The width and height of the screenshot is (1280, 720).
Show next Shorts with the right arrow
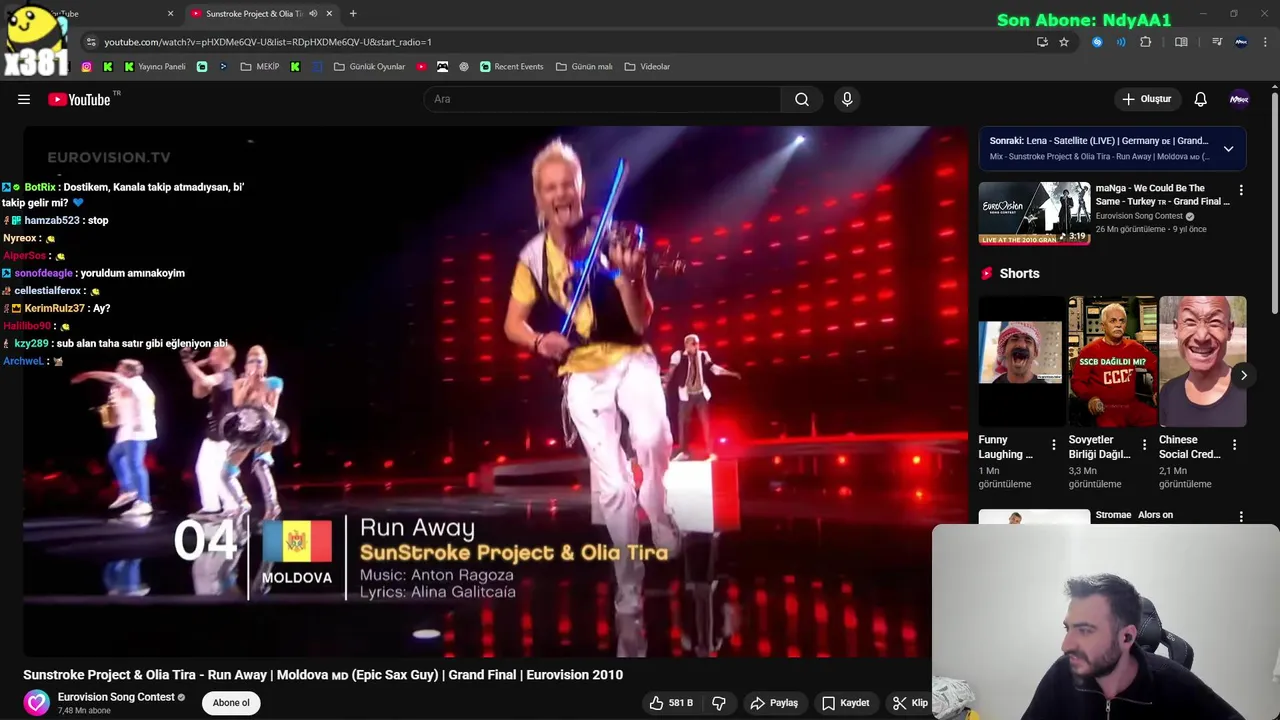1243,375
